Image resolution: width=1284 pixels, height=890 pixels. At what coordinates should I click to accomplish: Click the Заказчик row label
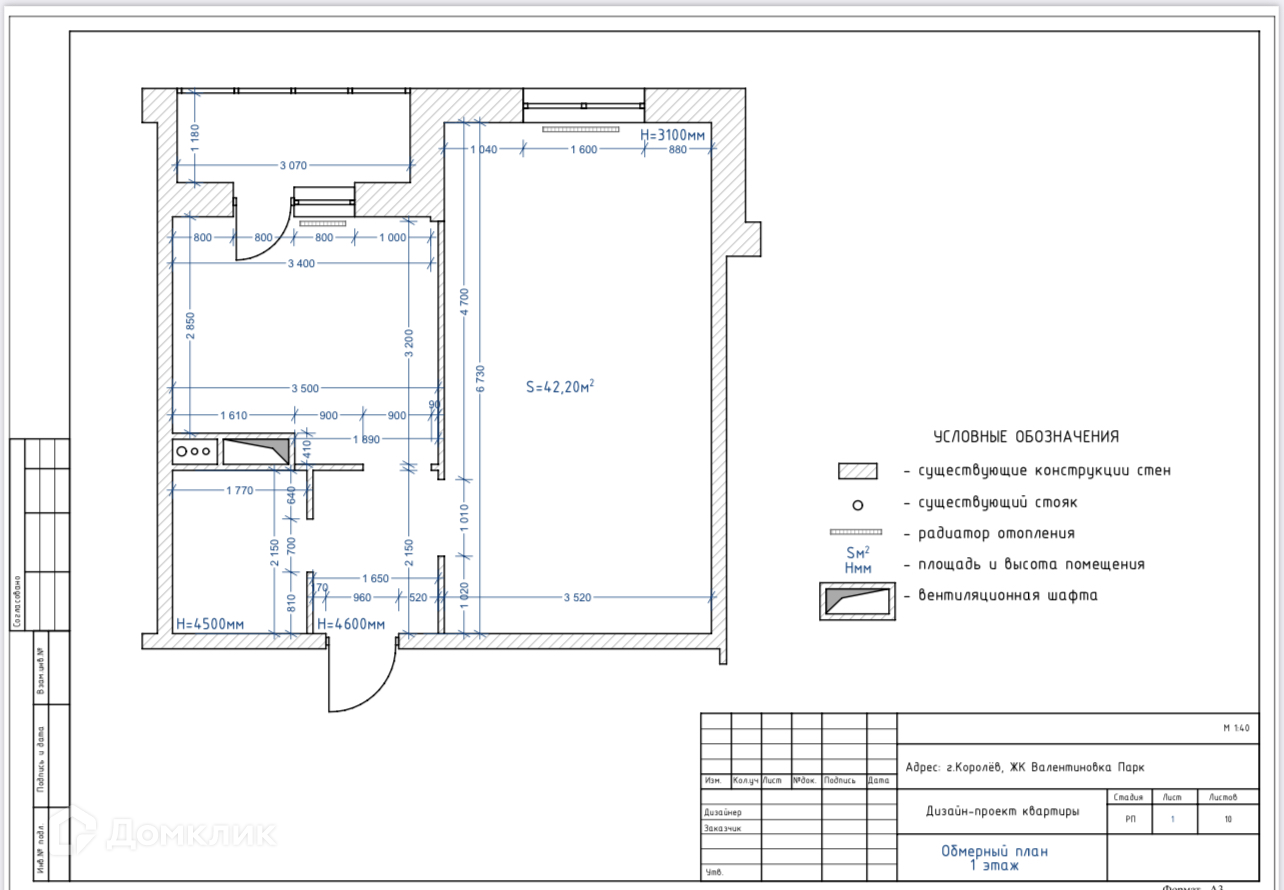coord(722,828)
